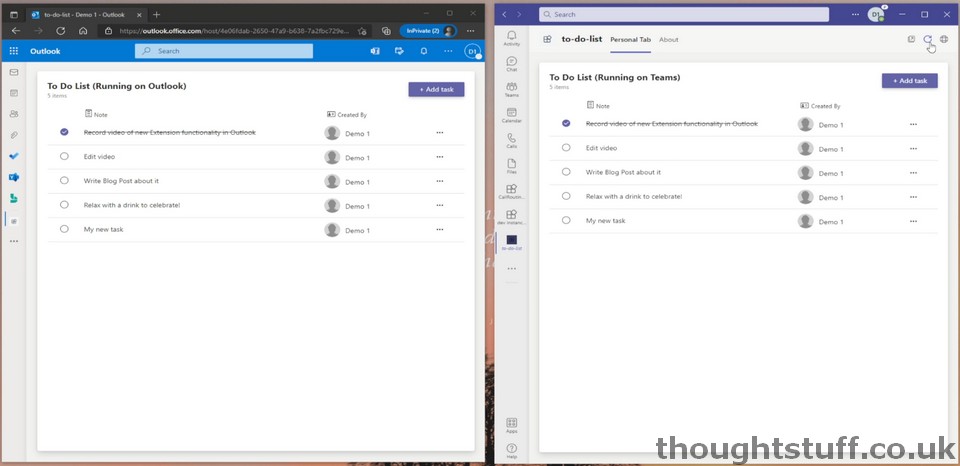Open dev instance app in Teams sidebar

(x=512, y=218)
